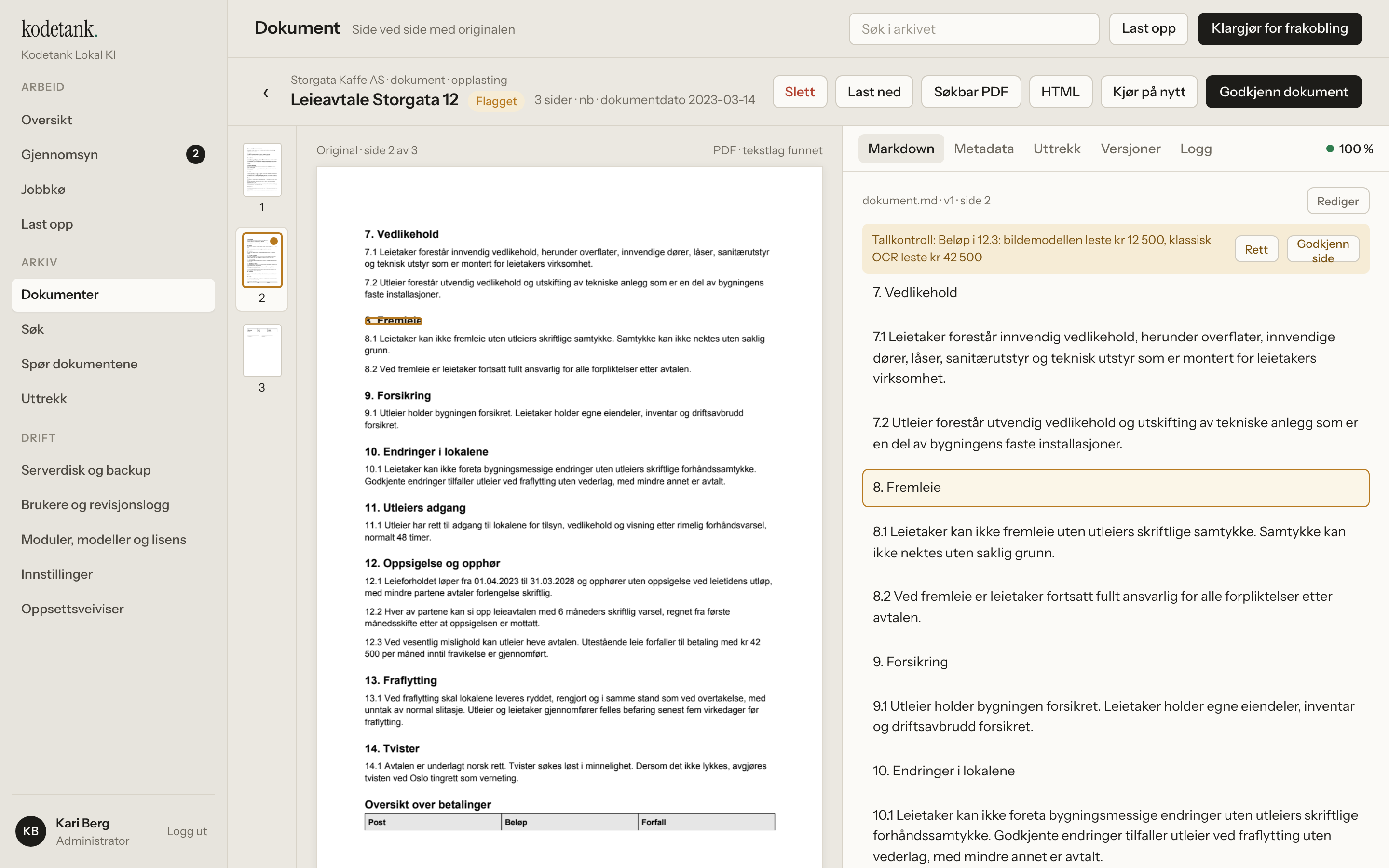Click Rediger to edit markdown

(1337, 201)
